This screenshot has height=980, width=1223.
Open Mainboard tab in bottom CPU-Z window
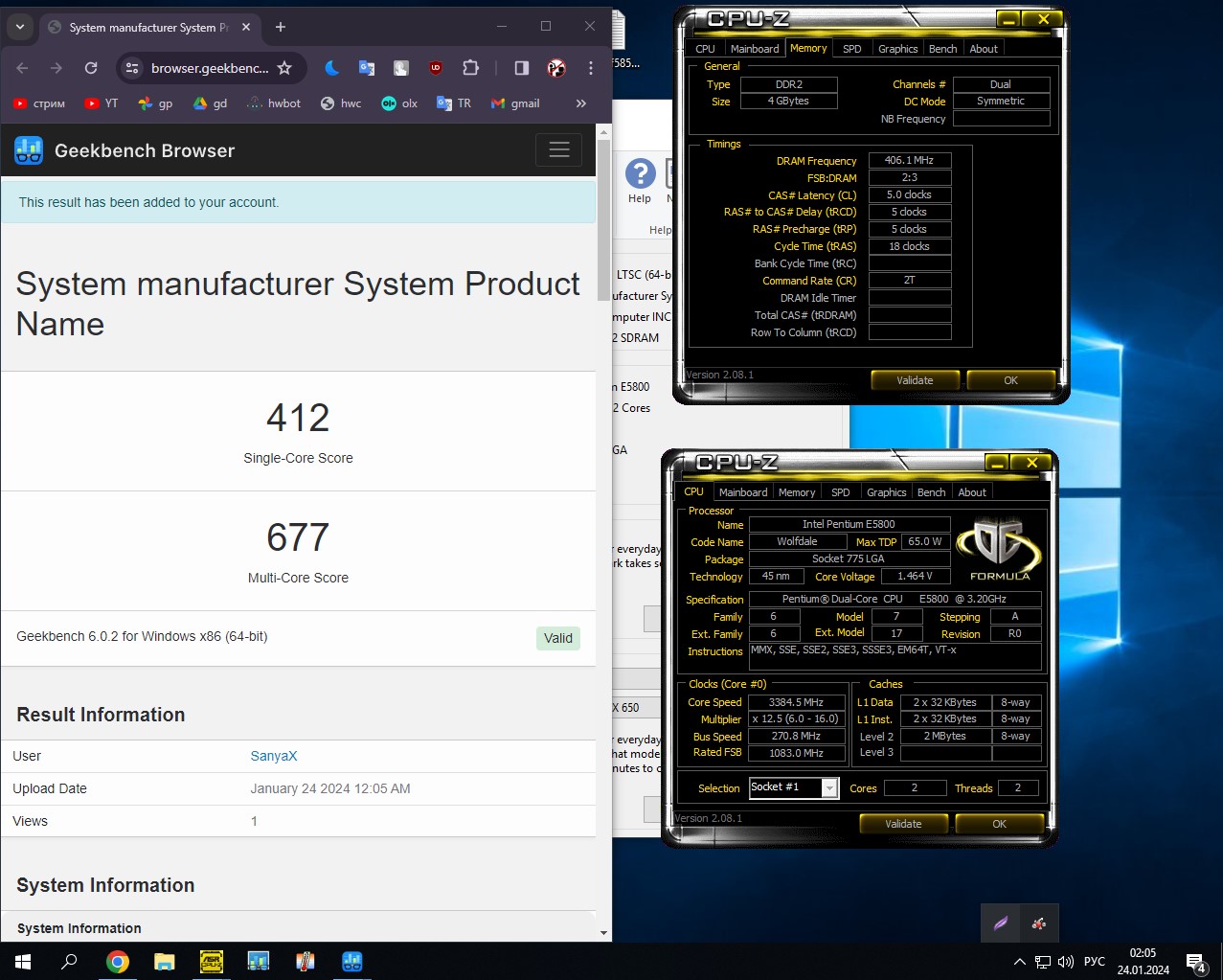point(743,492)
